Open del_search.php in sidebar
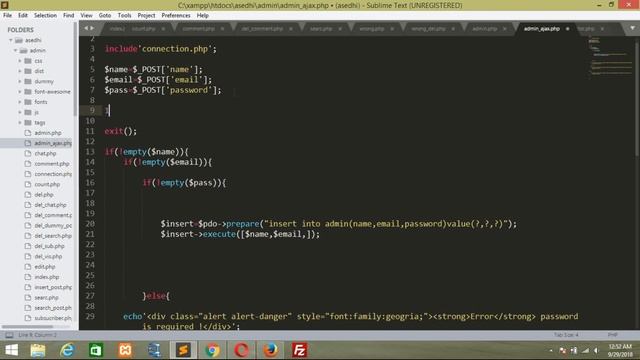The height and width of the screenshot is (360, 640). (53, 236)
